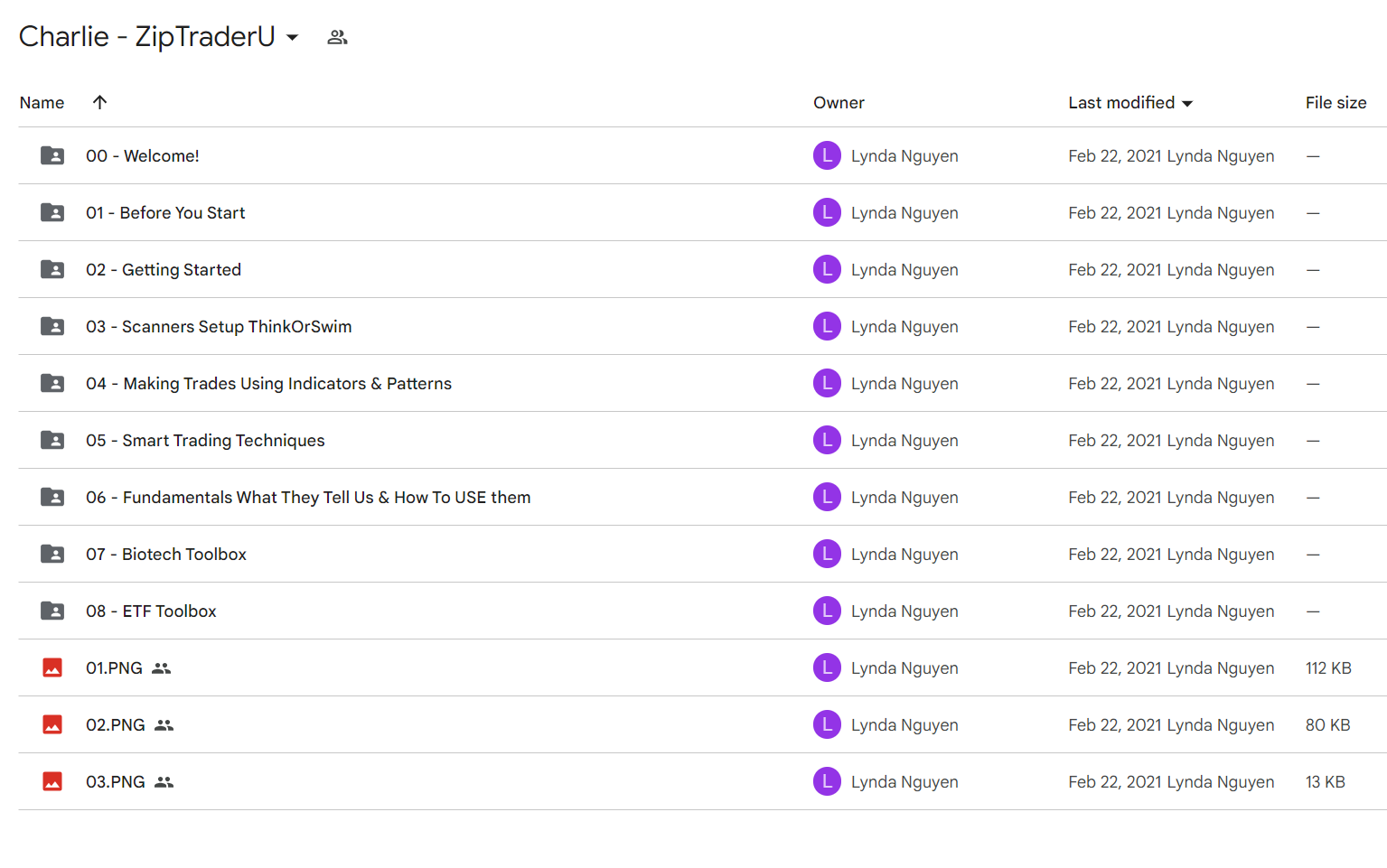Open the "08 - ETF Toolbox" folder name
The height and width of the screenshot is (868, 1387).
click(x=151, y=611)
